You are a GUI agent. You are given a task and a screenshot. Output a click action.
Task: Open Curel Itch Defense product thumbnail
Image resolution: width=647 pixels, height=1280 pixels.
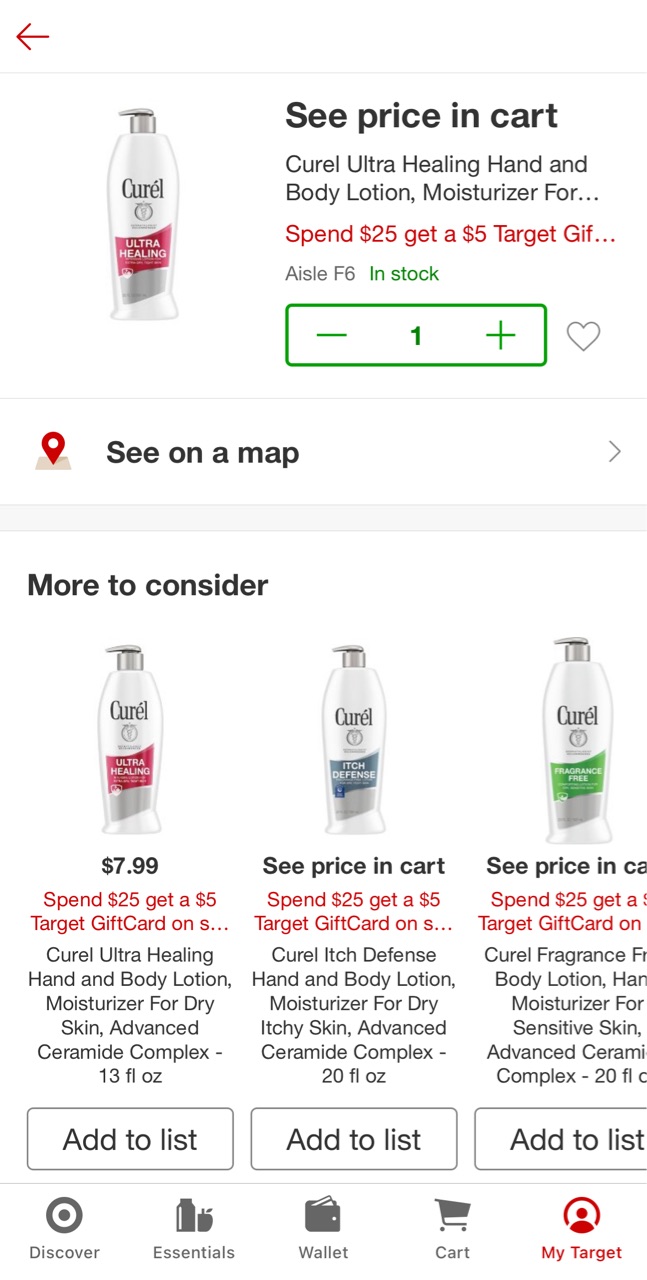[x=354, y=740]
